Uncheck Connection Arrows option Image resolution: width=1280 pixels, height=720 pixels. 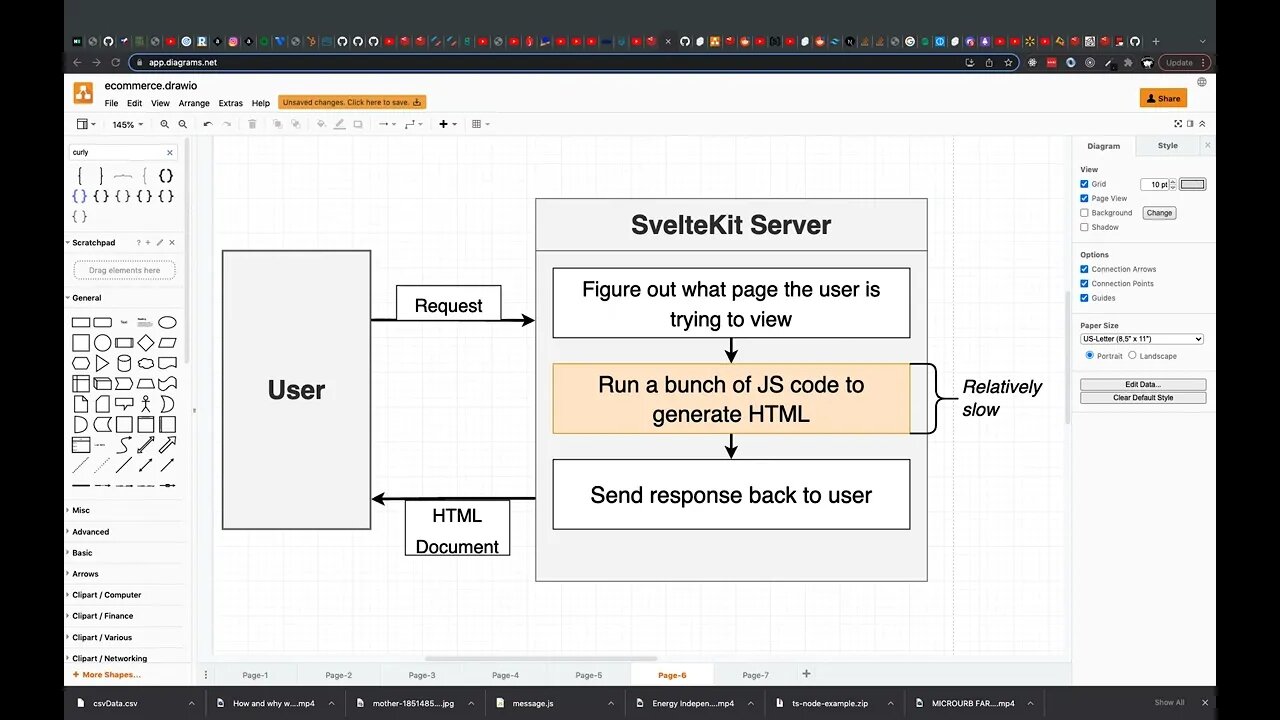[1085, 269]
